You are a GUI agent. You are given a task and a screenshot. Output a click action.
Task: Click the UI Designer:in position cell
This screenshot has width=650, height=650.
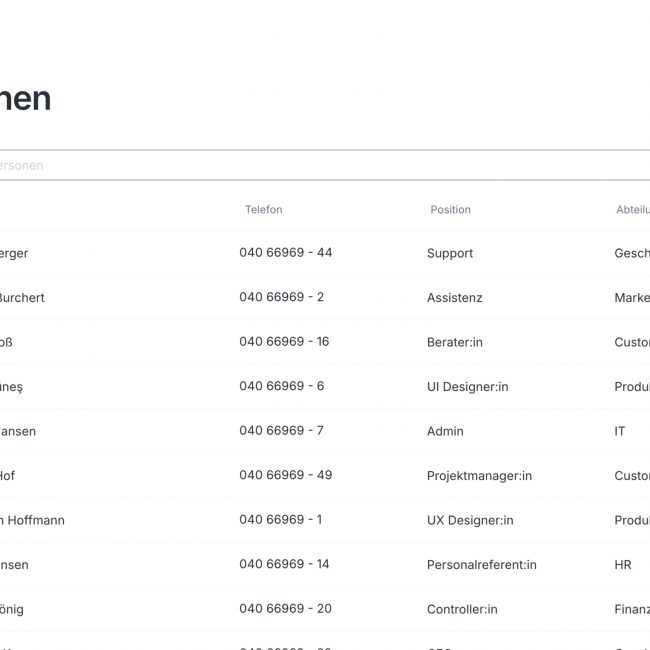coord(467,387)
